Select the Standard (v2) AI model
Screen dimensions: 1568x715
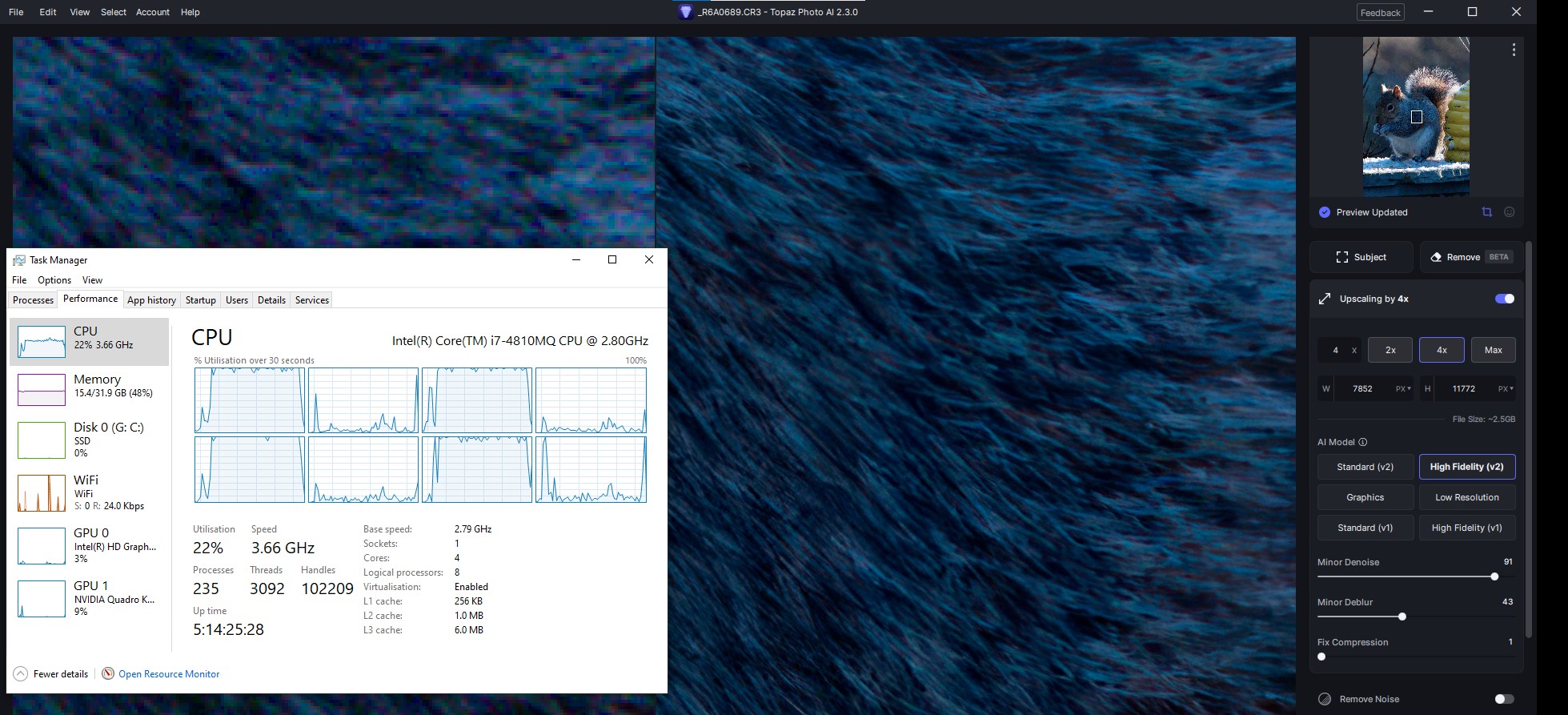(1365, 467)
